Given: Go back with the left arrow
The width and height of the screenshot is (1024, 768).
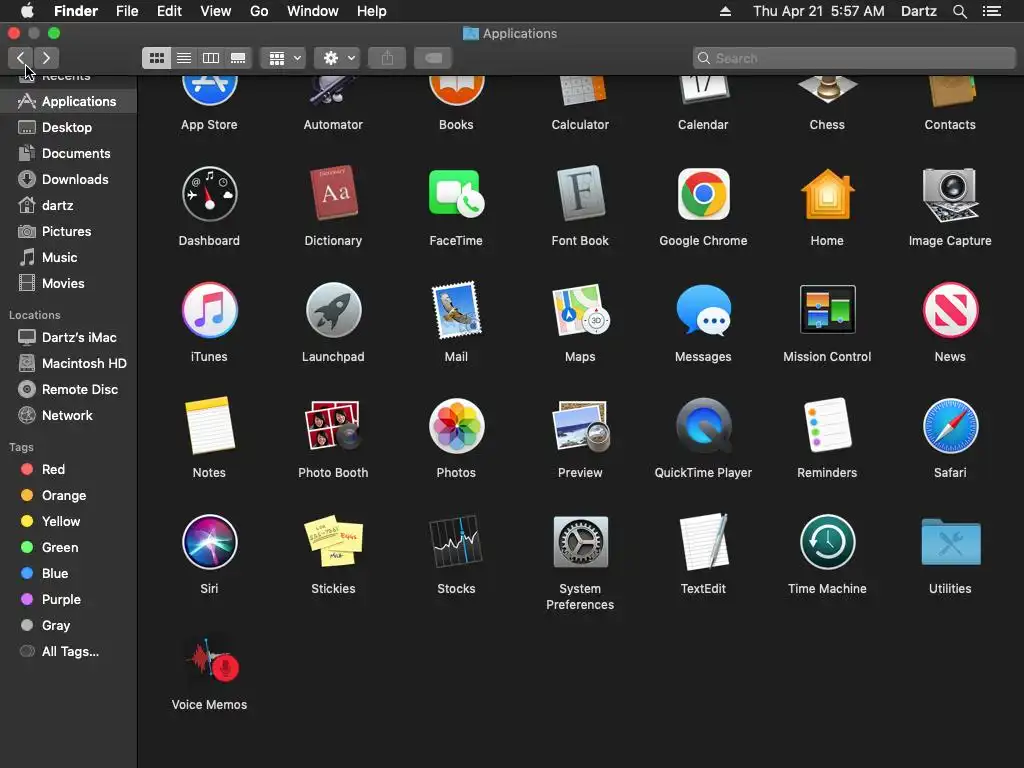Looking at the screenshot, I should (21, 58).
